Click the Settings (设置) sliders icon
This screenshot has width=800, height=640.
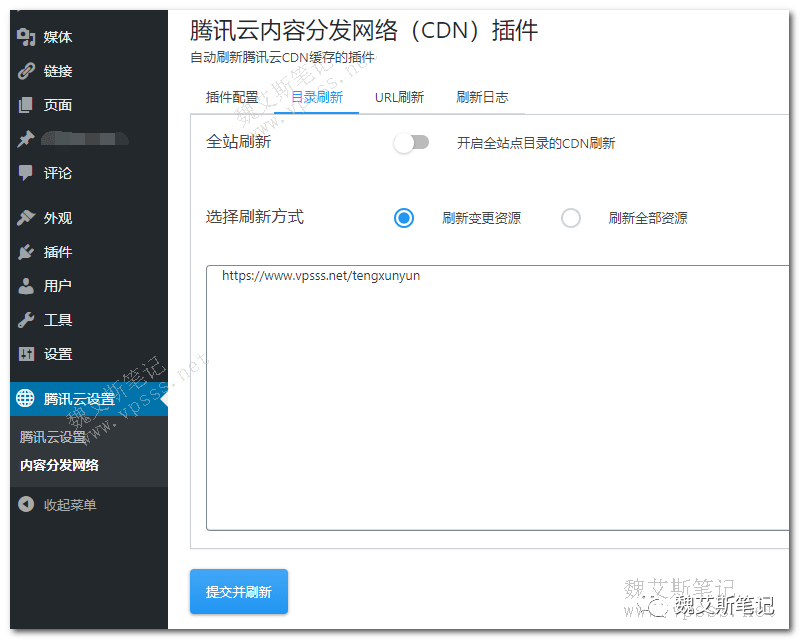click(x=26, y=354)
